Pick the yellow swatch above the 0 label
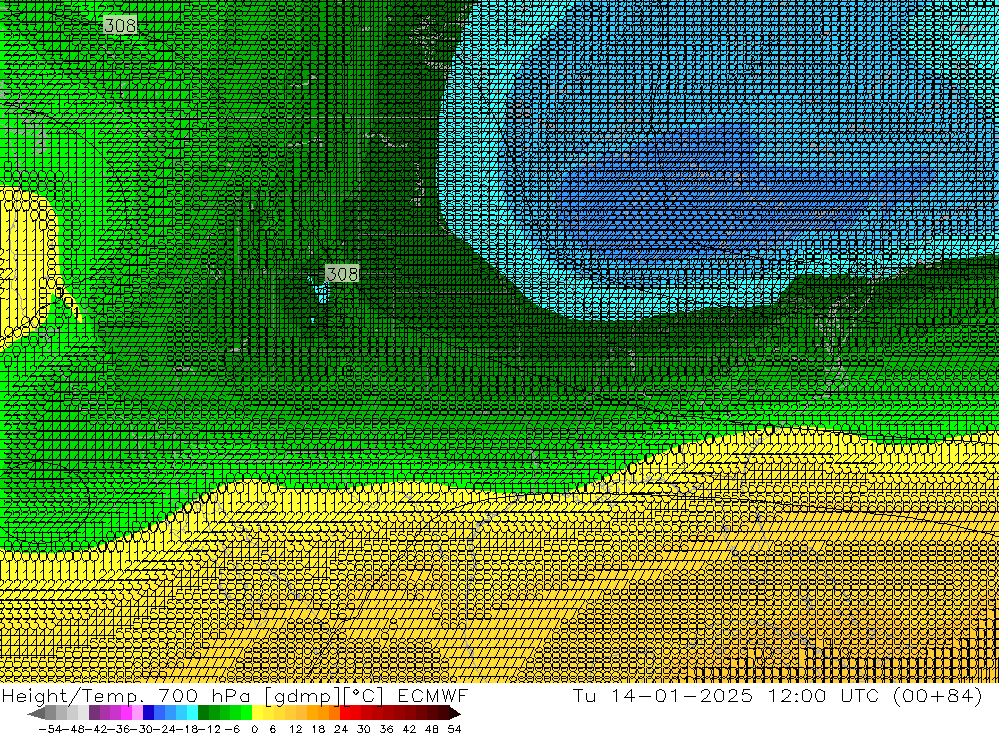This screenshot has width=1000, height=733. [x=258, y=714]
